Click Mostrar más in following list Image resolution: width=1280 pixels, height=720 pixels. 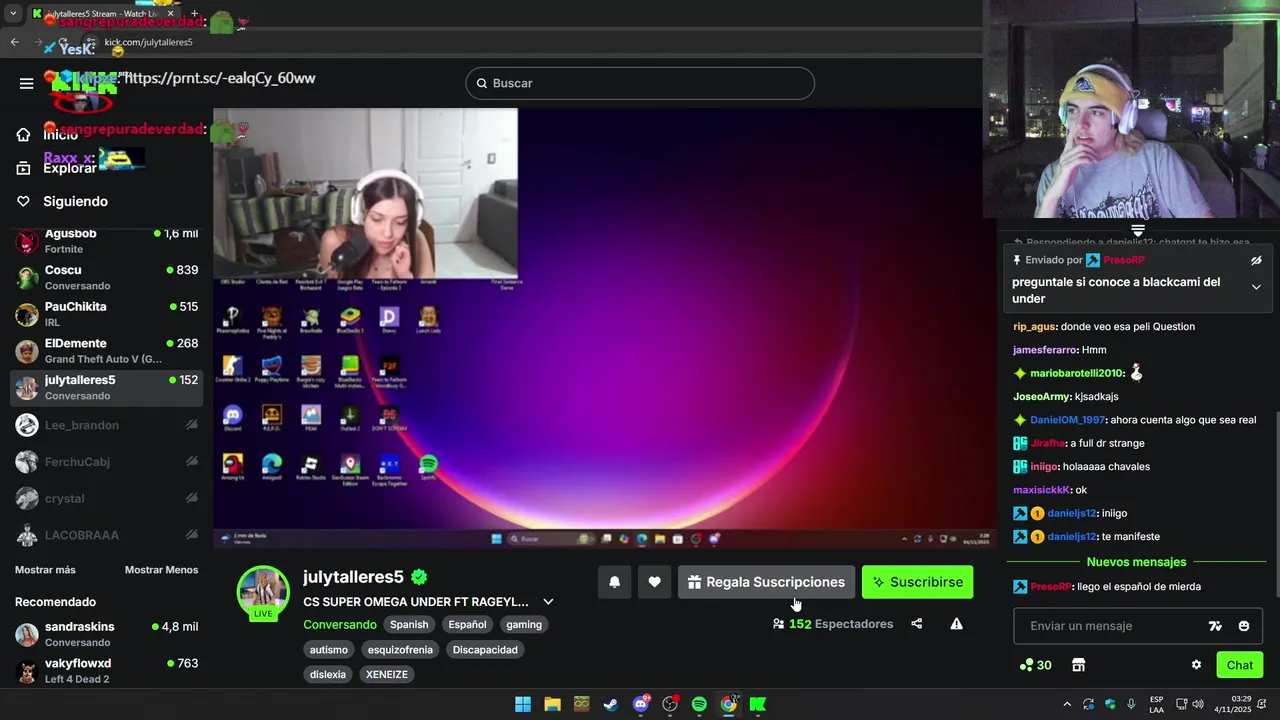[45, 570]
